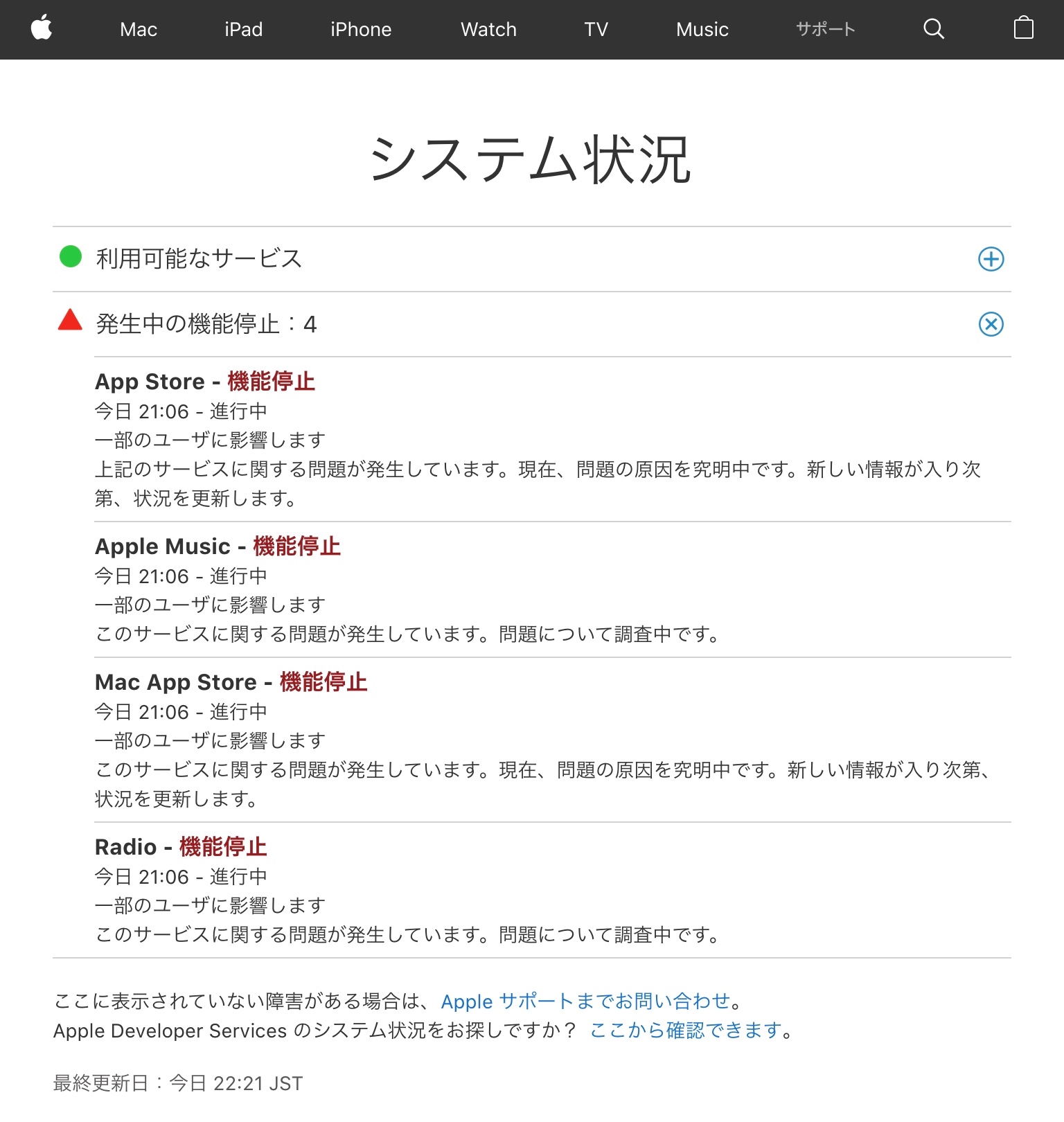The height and width of the screenshot is (1122, 1064).
Task: Expand the 利用可能なサービス section plus icon
Action: [991, 259]
